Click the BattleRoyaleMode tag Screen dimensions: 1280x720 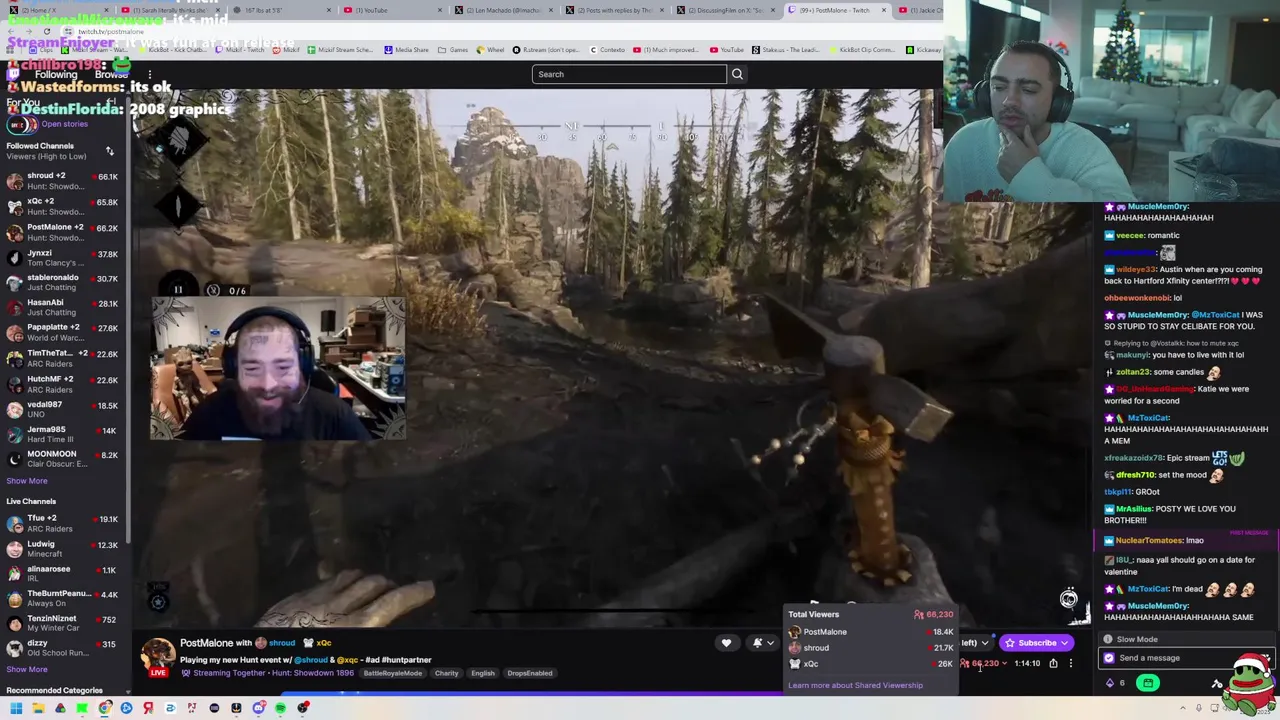click(x=392, y=673)
